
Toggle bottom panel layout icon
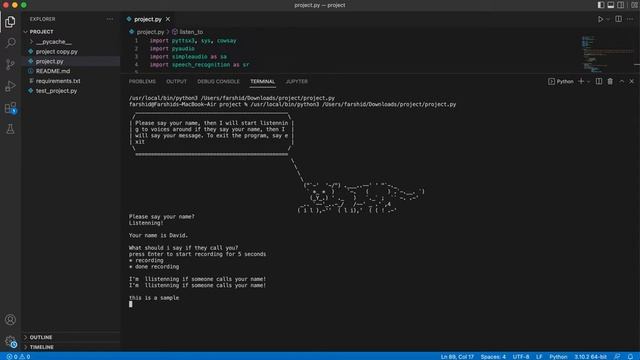point(611,5)
